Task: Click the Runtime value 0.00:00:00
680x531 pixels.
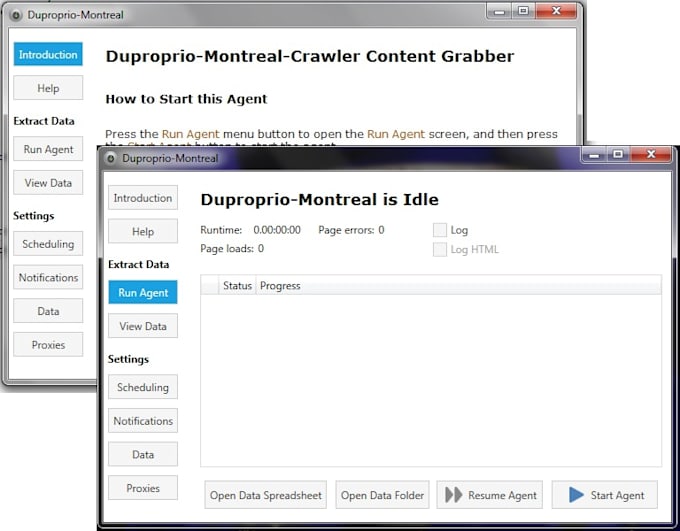Action: [x=277, y=230]
